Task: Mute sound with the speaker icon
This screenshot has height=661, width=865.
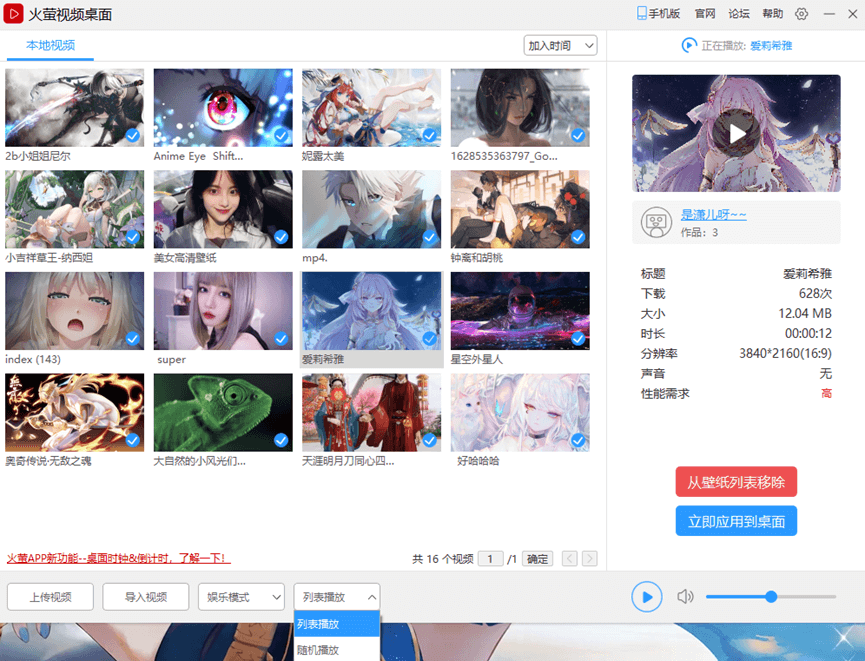Action: click(x=685, y=597)
